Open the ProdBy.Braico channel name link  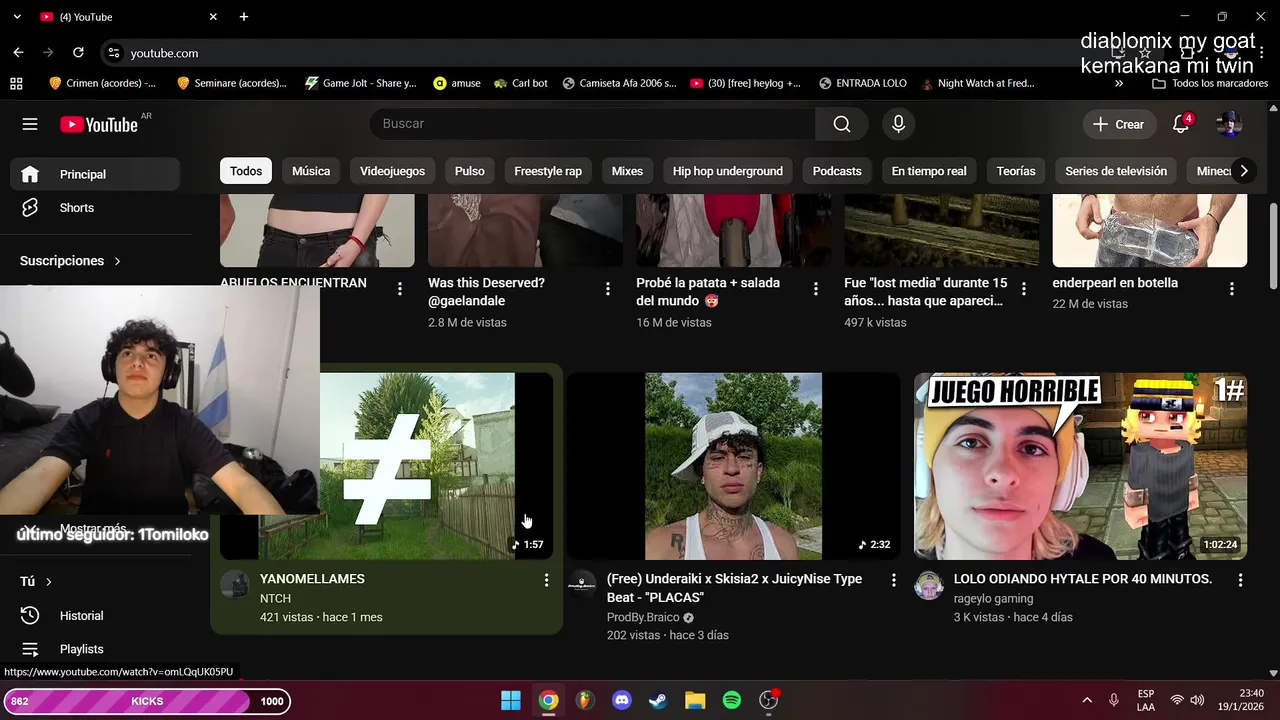643,617
